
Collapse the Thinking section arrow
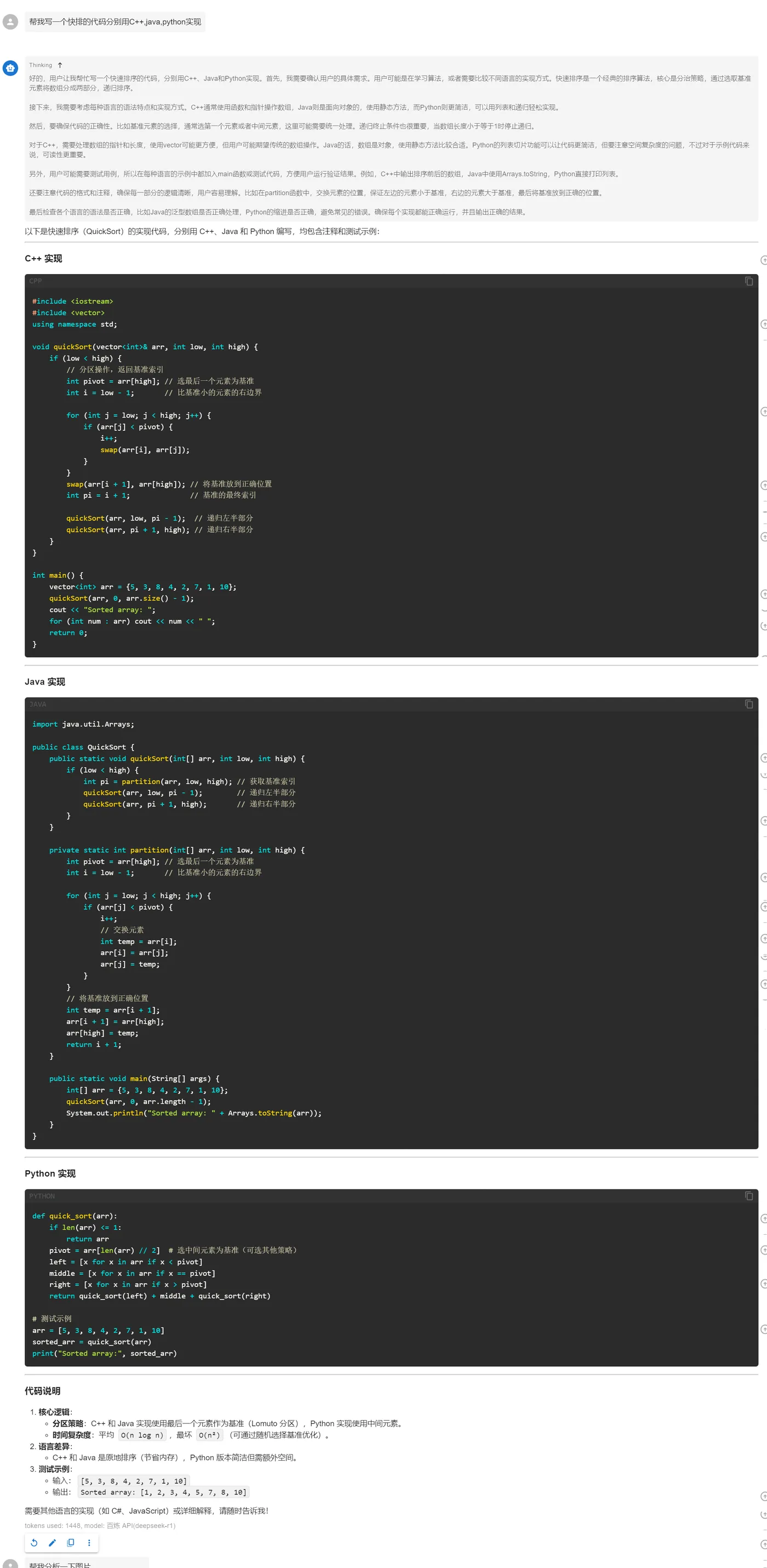(60, 65)
